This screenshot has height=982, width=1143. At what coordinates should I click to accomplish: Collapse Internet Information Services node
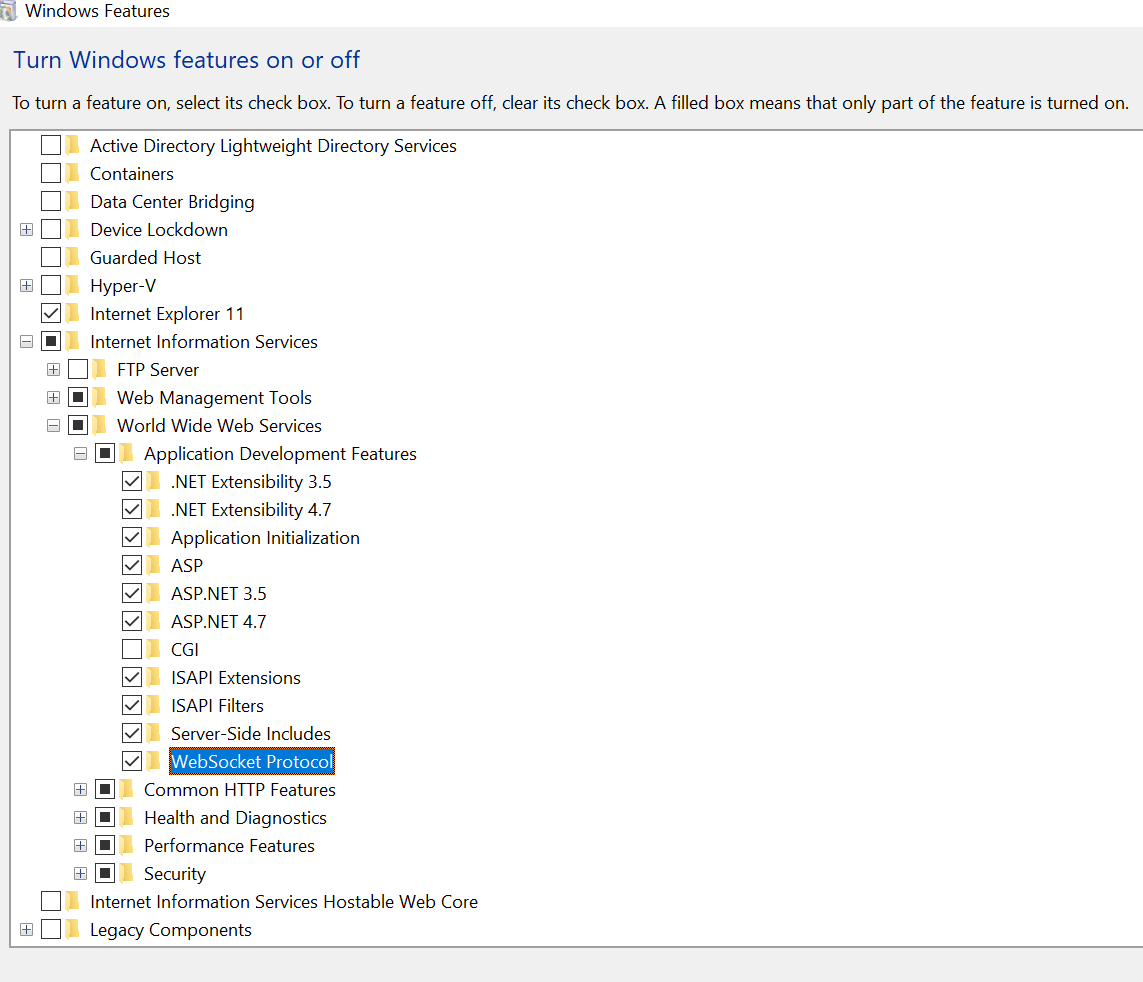pos(26,342)
